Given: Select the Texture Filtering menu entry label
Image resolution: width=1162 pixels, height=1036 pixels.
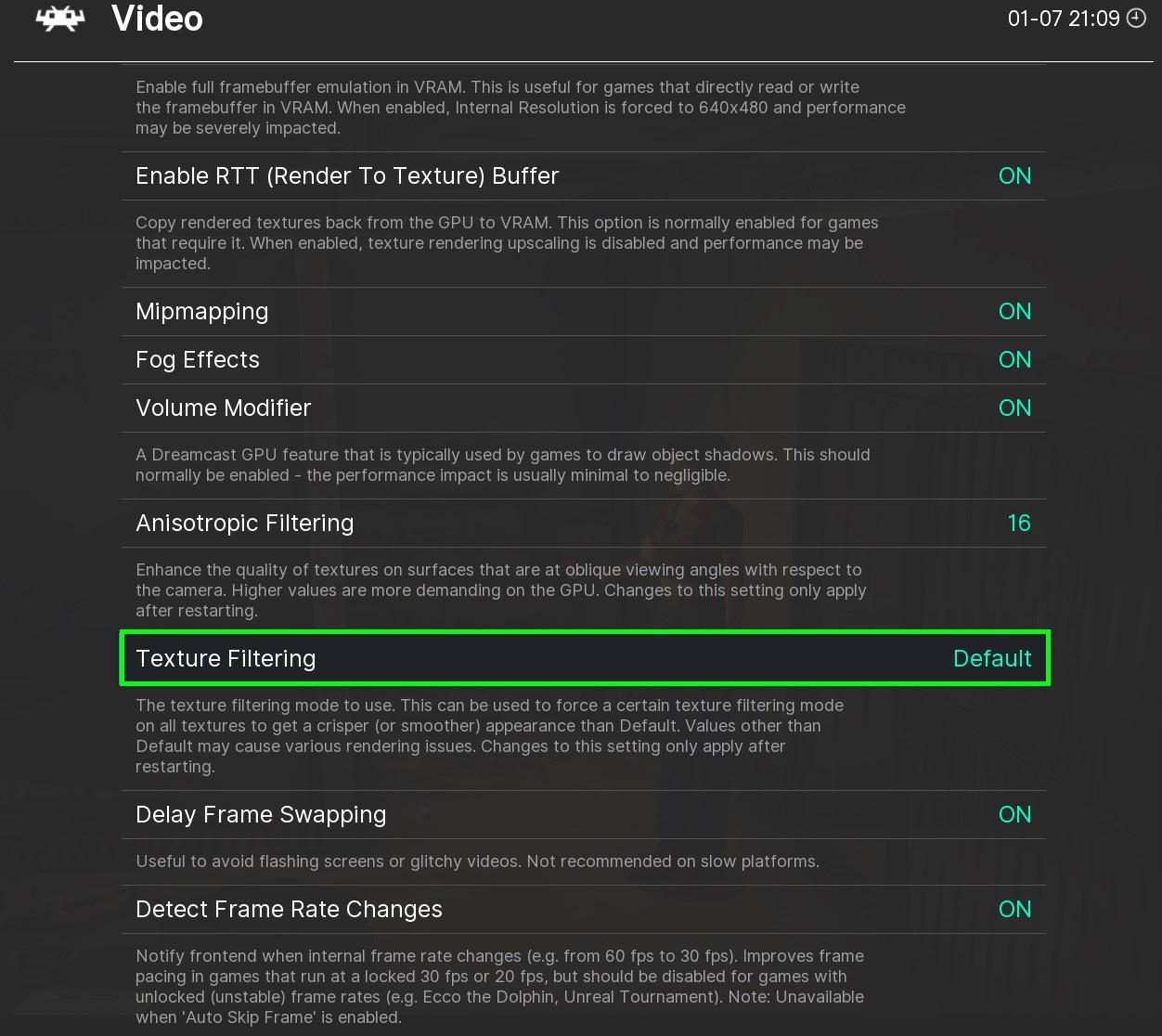Looking at the screenshot, I should (x=226, y=659).
